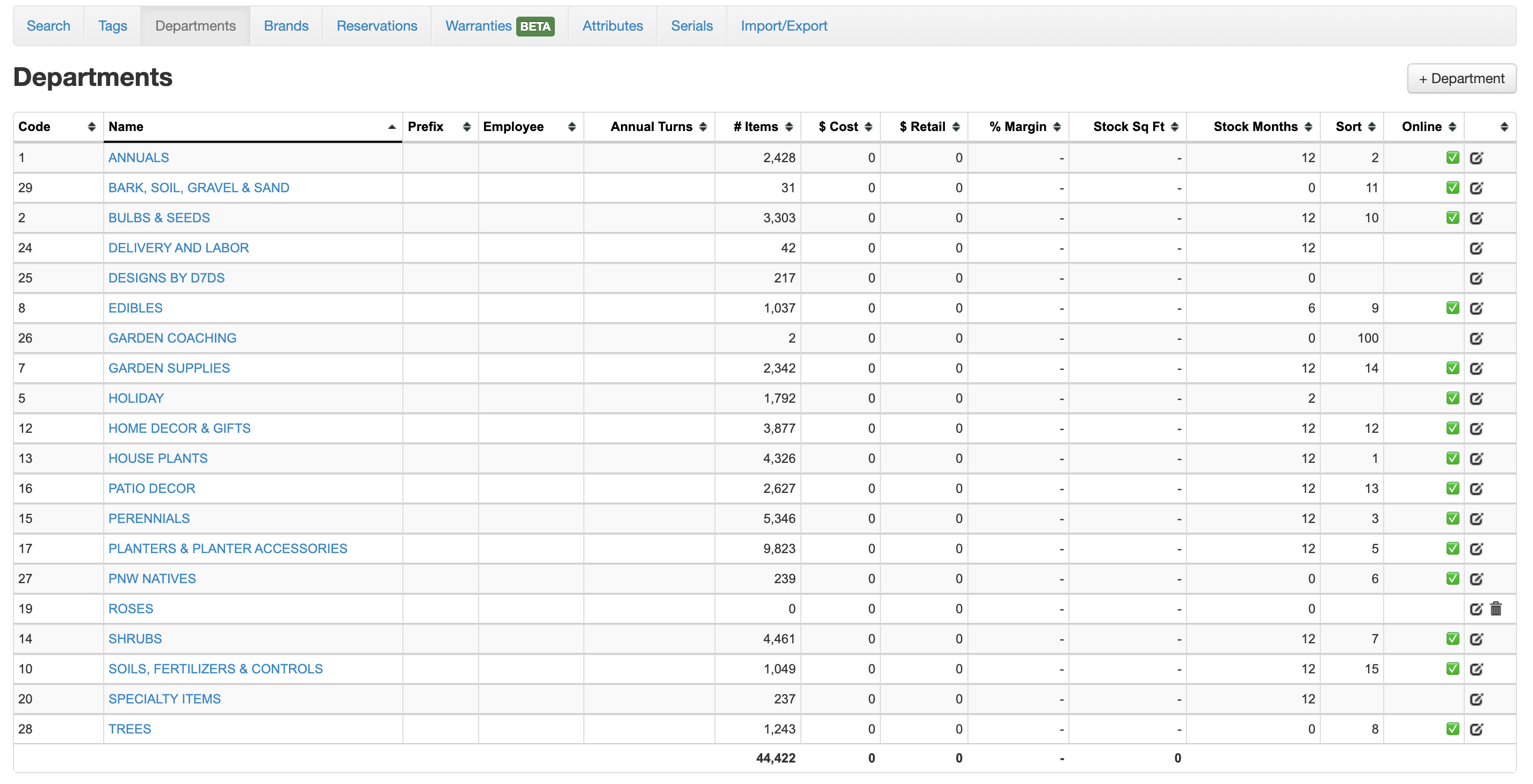1533x784 pixels.
Task: Click the edit icon for TREES row
Action: click(1476, 729)
